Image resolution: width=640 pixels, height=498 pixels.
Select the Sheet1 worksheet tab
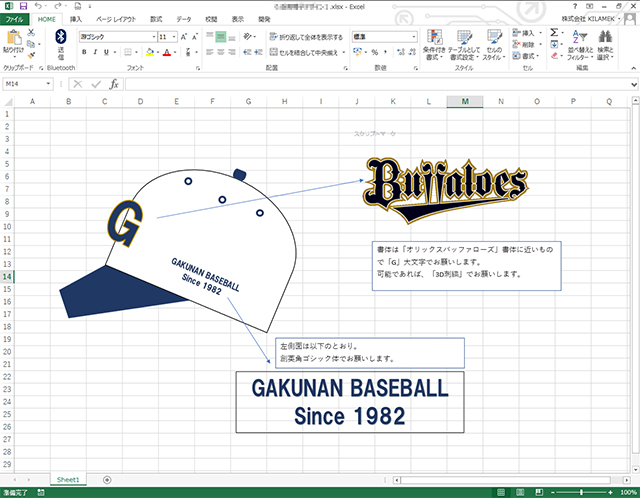68,480
